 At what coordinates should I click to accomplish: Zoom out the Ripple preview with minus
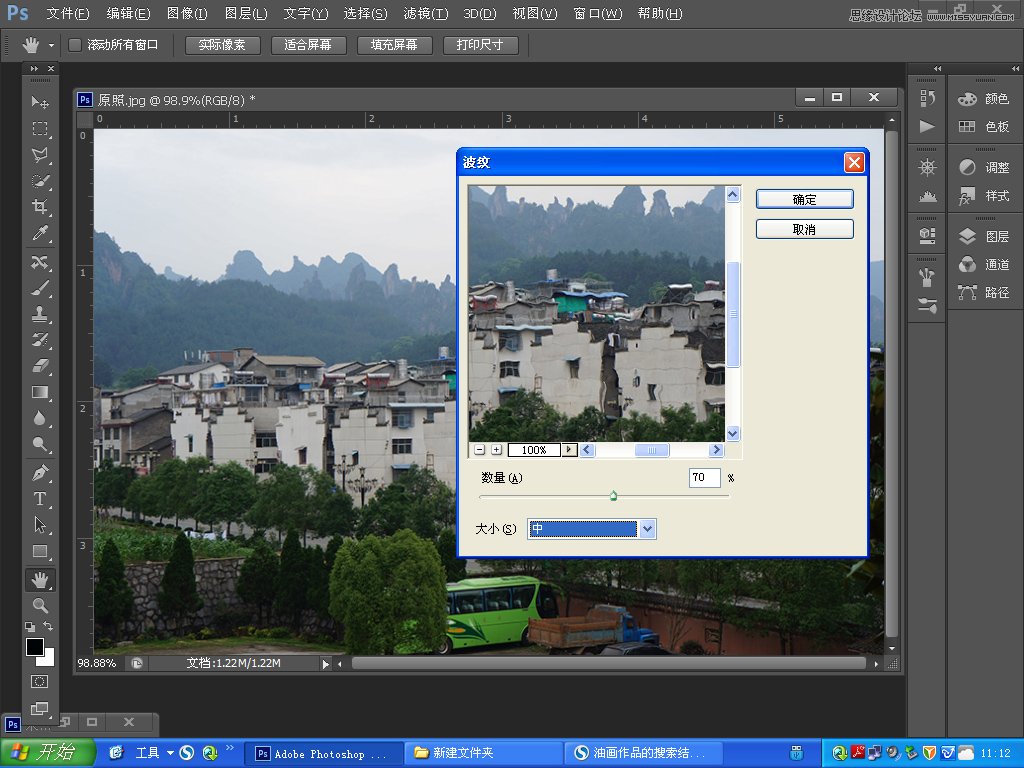tap(479, 449)
